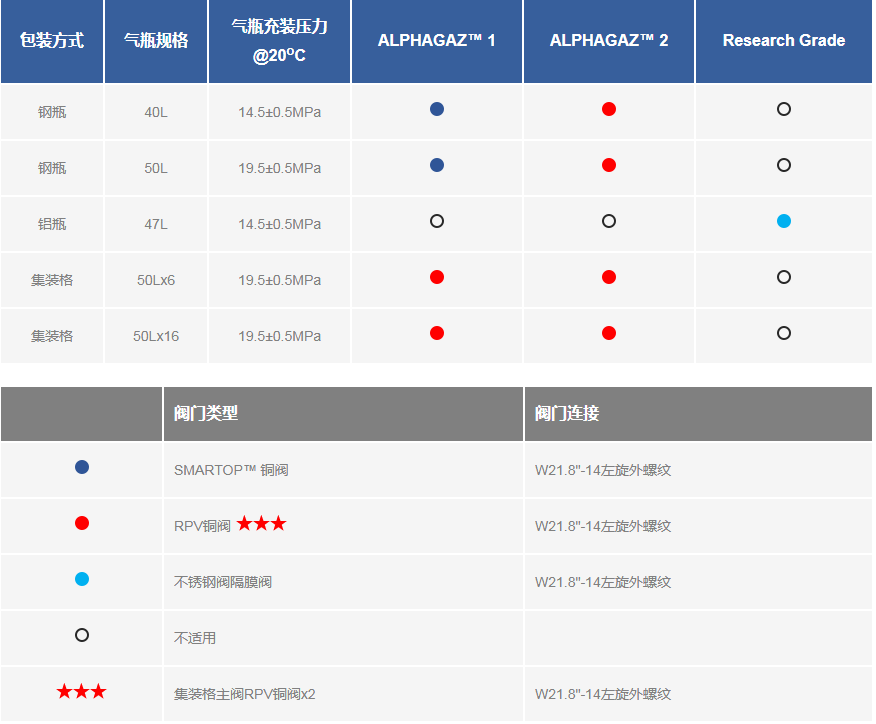This screenshot has width=876, height=724.
Task: Select the red dot for 50L steel cylinder ALPHAGAZ 2
Action: (609, 165)
